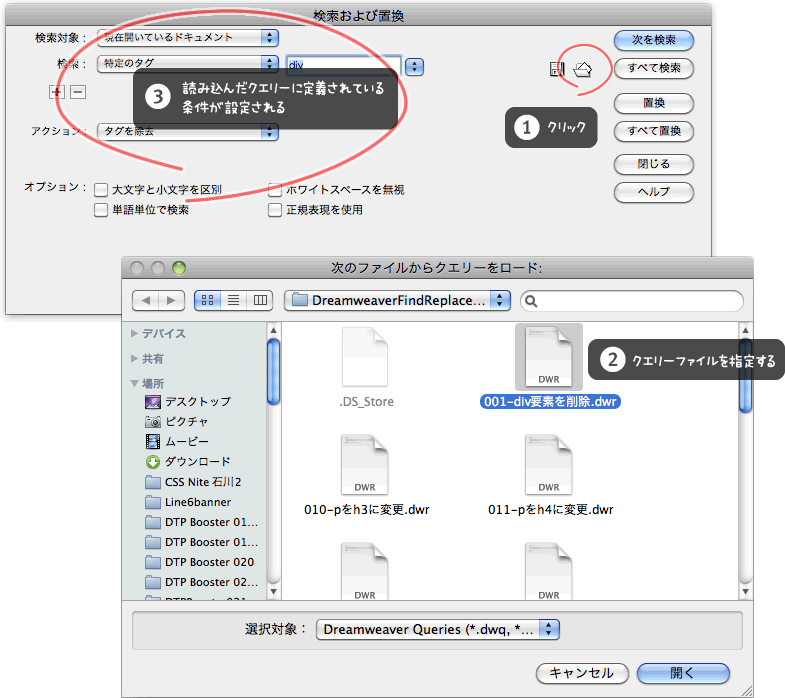
Task: Go forward in the file dialog
Action: click(172, 300)
